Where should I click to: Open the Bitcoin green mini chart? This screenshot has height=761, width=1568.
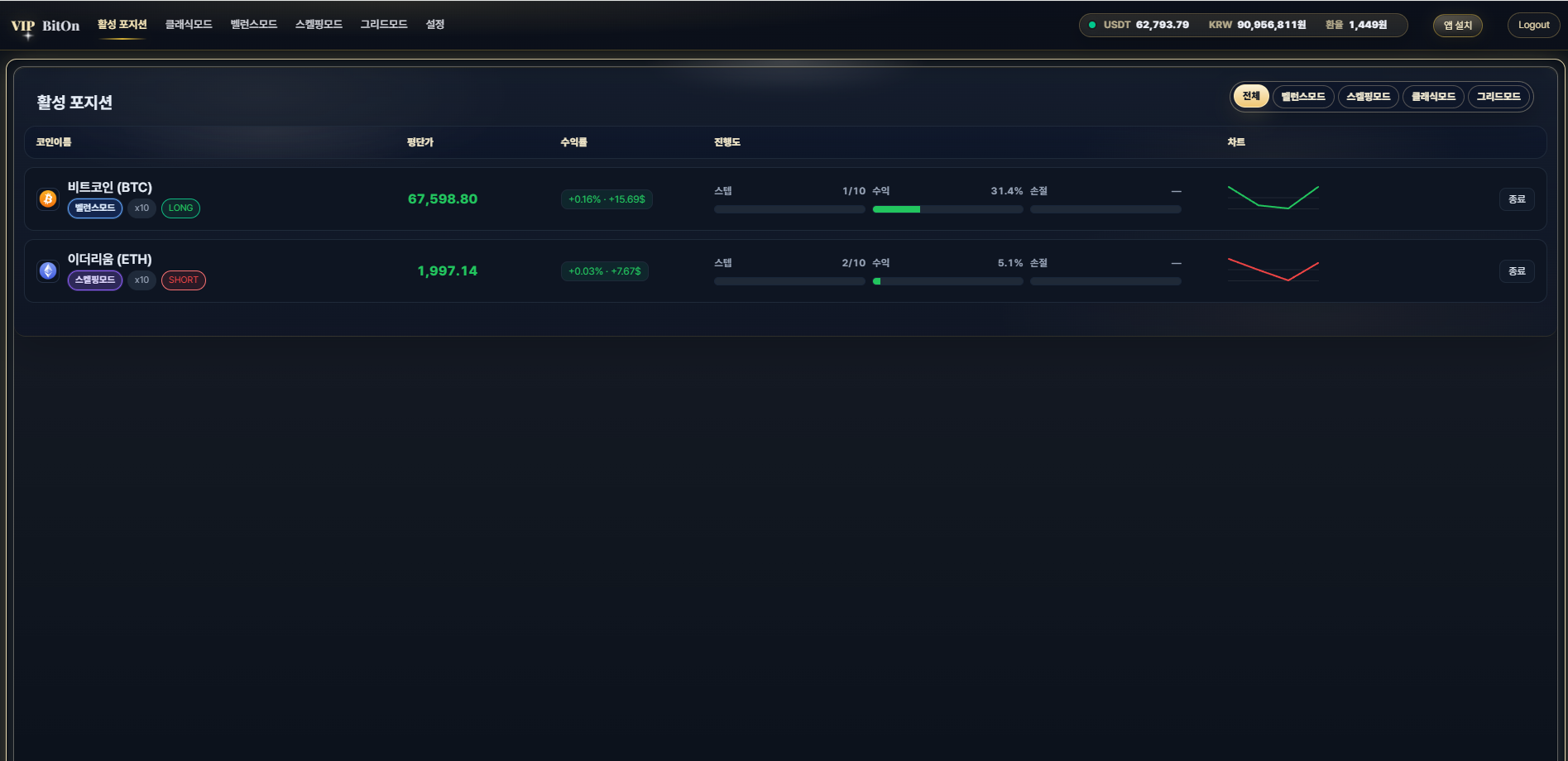click(x=1273, y=198)
